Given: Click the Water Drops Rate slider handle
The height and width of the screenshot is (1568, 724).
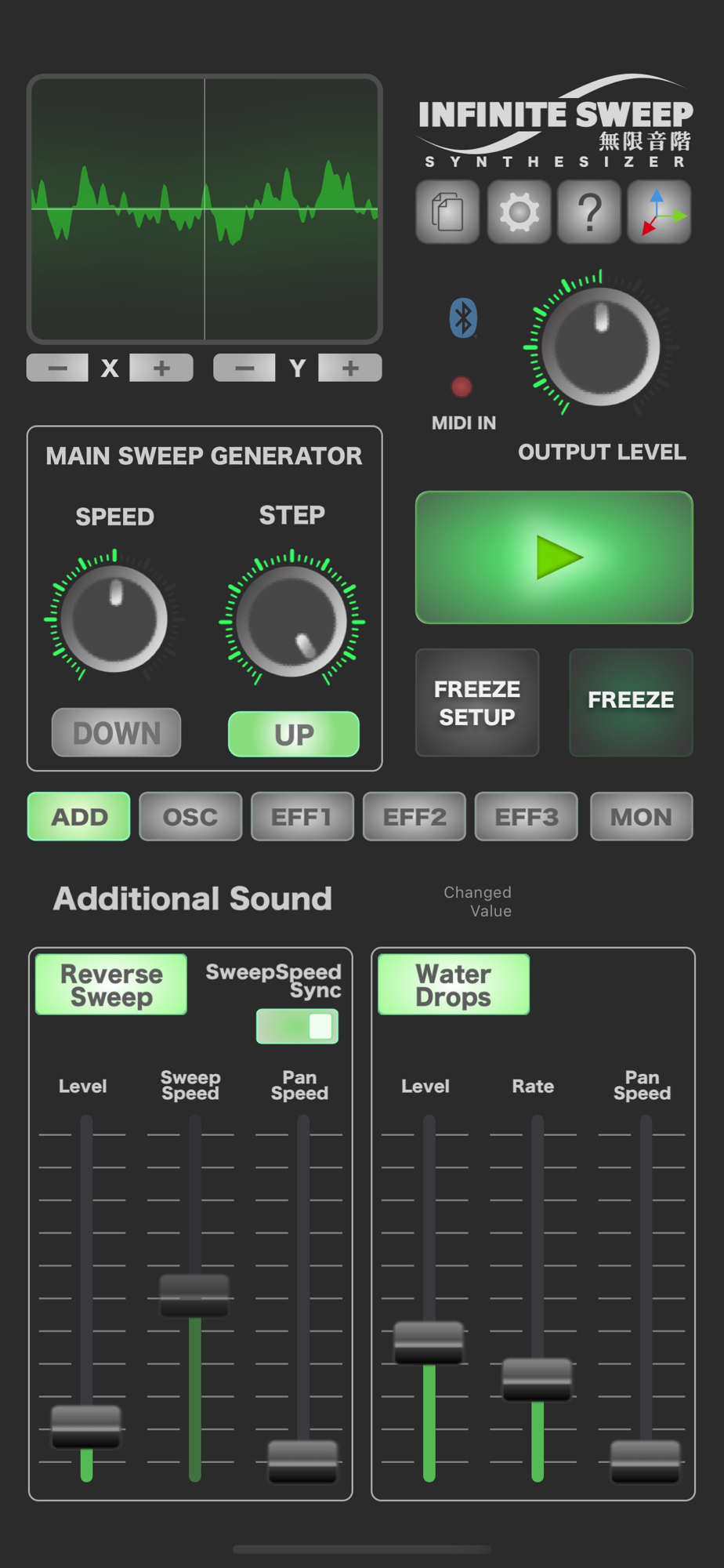Looking at the screenshot, I should coord(538,1380).
